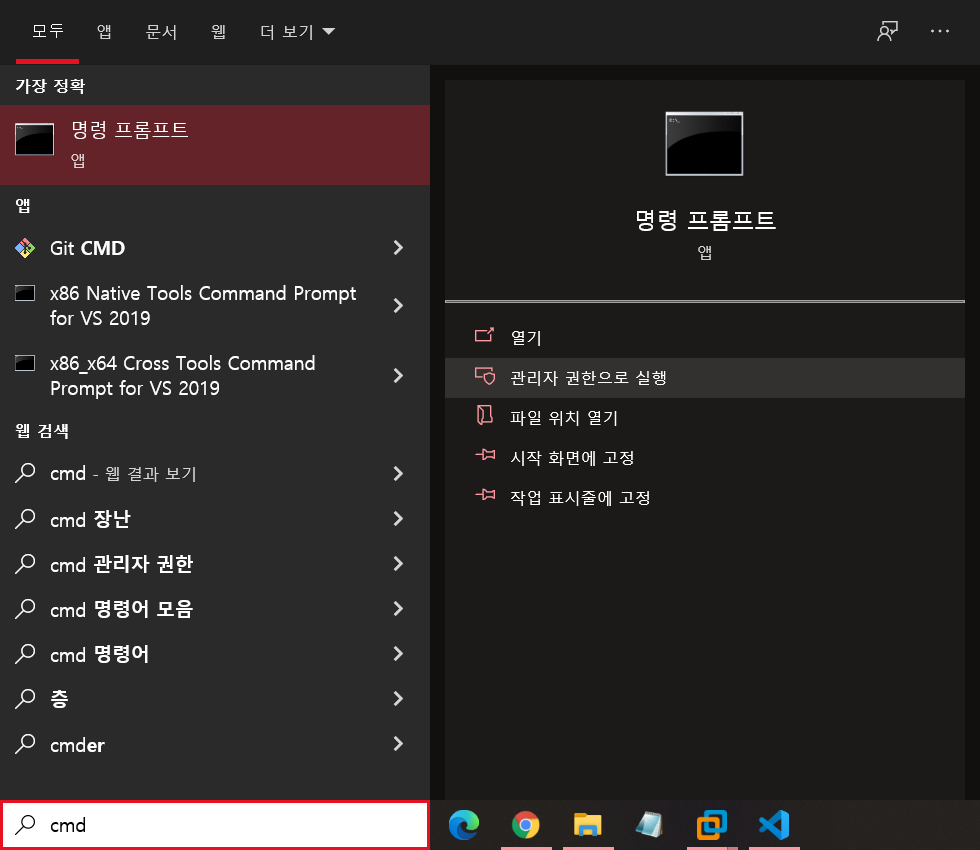Expand the x86_x64 Cross Tools Command Prompt arrow

point(398,376)
